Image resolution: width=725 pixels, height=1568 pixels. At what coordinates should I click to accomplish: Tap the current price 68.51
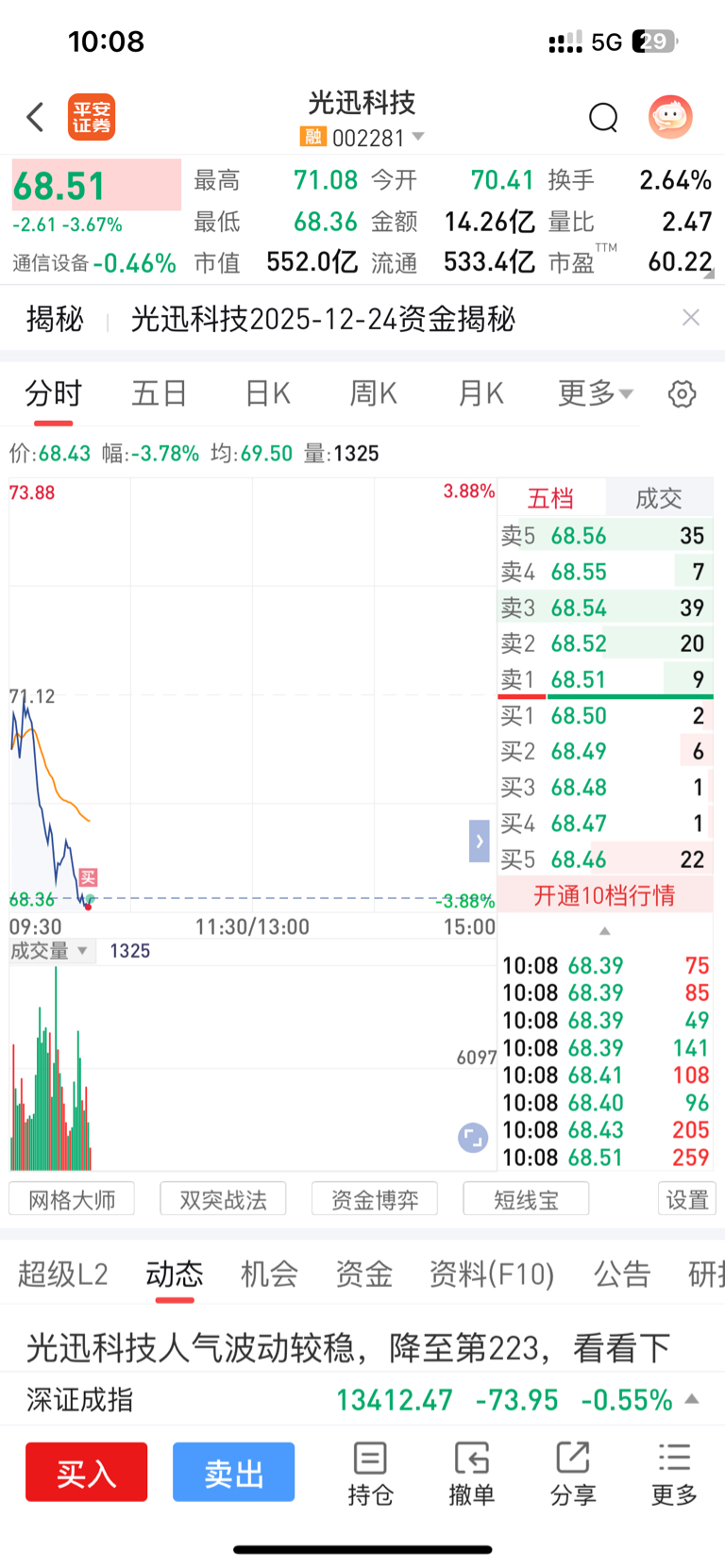[59, 186]
